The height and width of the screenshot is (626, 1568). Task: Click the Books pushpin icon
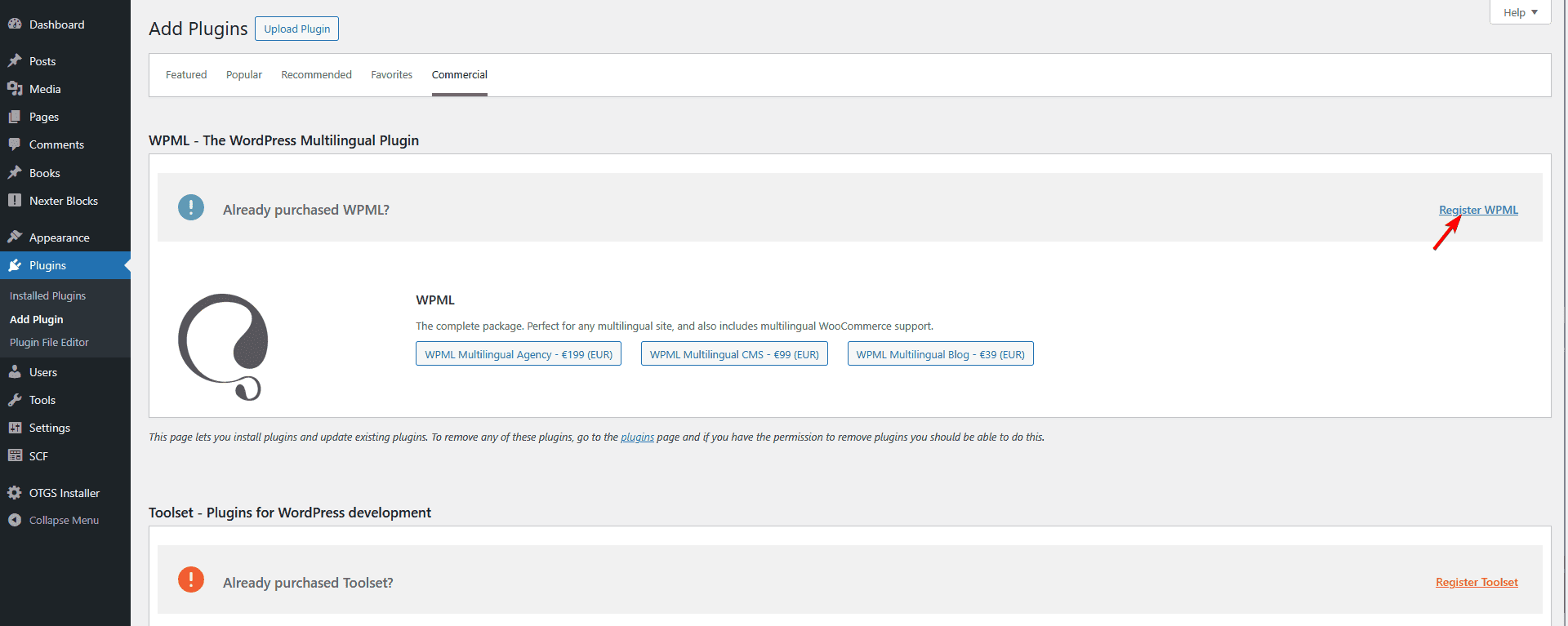15,173
